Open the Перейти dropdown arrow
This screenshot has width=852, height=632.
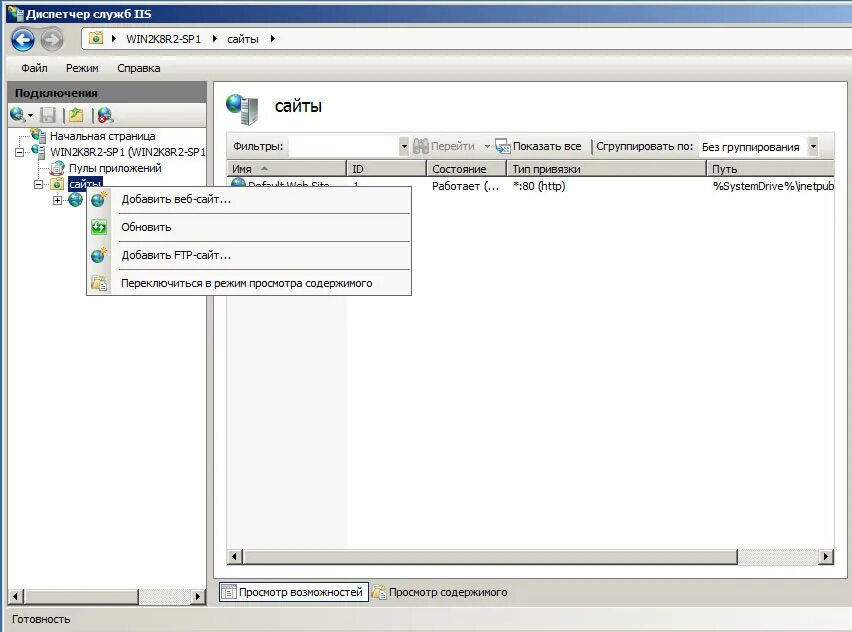coord(487,146)
